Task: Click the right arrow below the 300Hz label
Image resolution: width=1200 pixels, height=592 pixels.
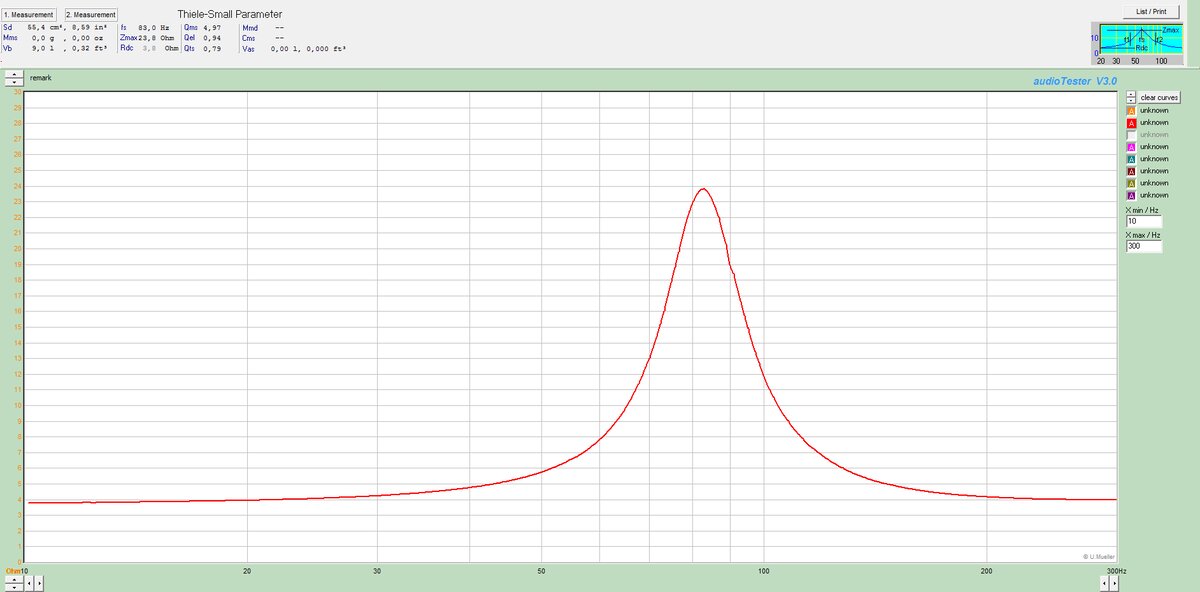Action: 1114,583
